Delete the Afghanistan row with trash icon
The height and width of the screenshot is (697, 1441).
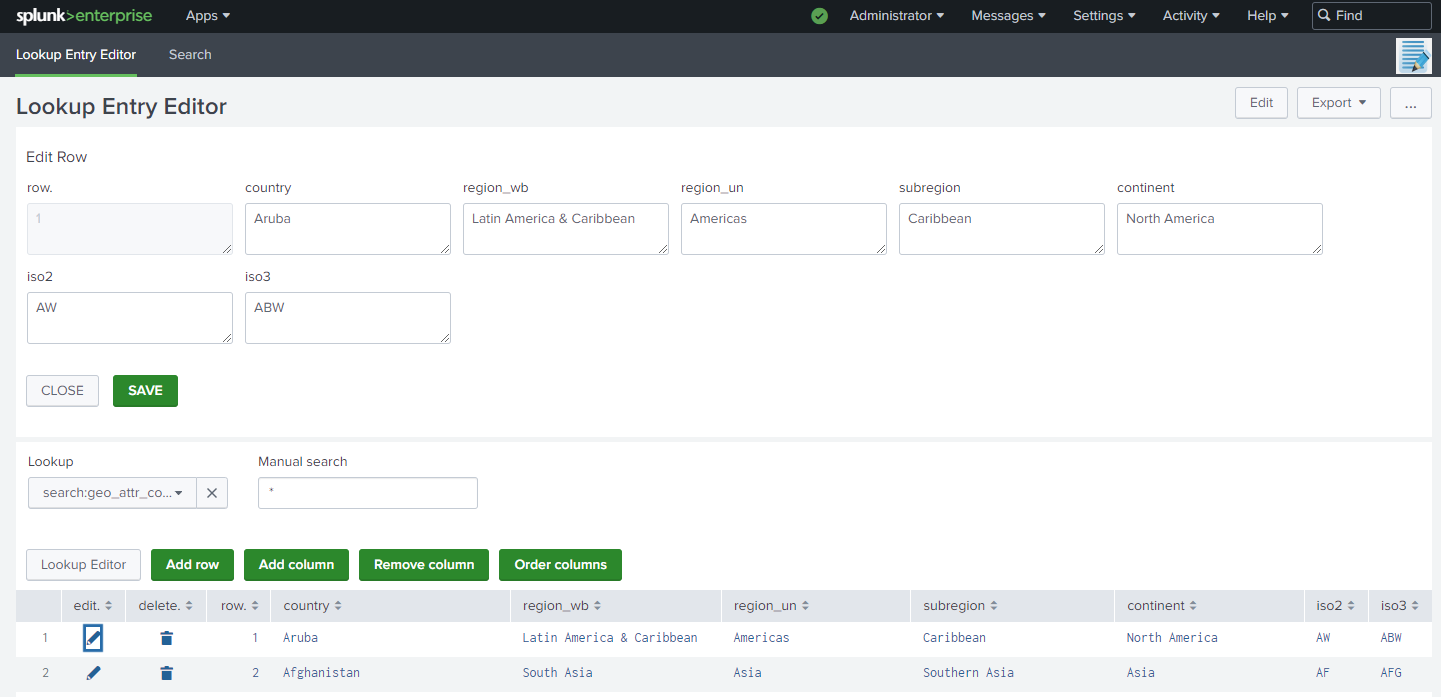(x=167, y=673)
